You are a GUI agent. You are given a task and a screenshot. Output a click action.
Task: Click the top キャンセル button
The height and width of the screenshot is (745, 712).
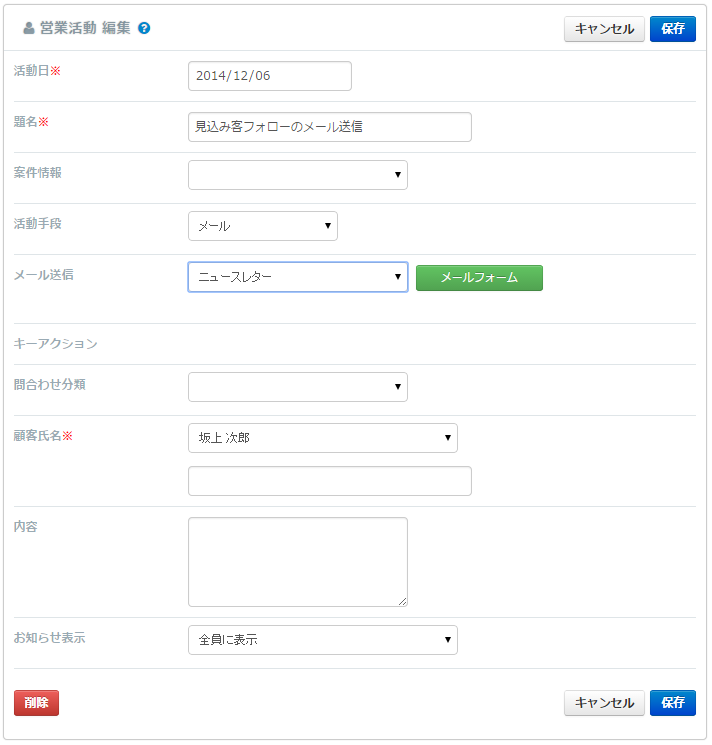click(604, 29)
